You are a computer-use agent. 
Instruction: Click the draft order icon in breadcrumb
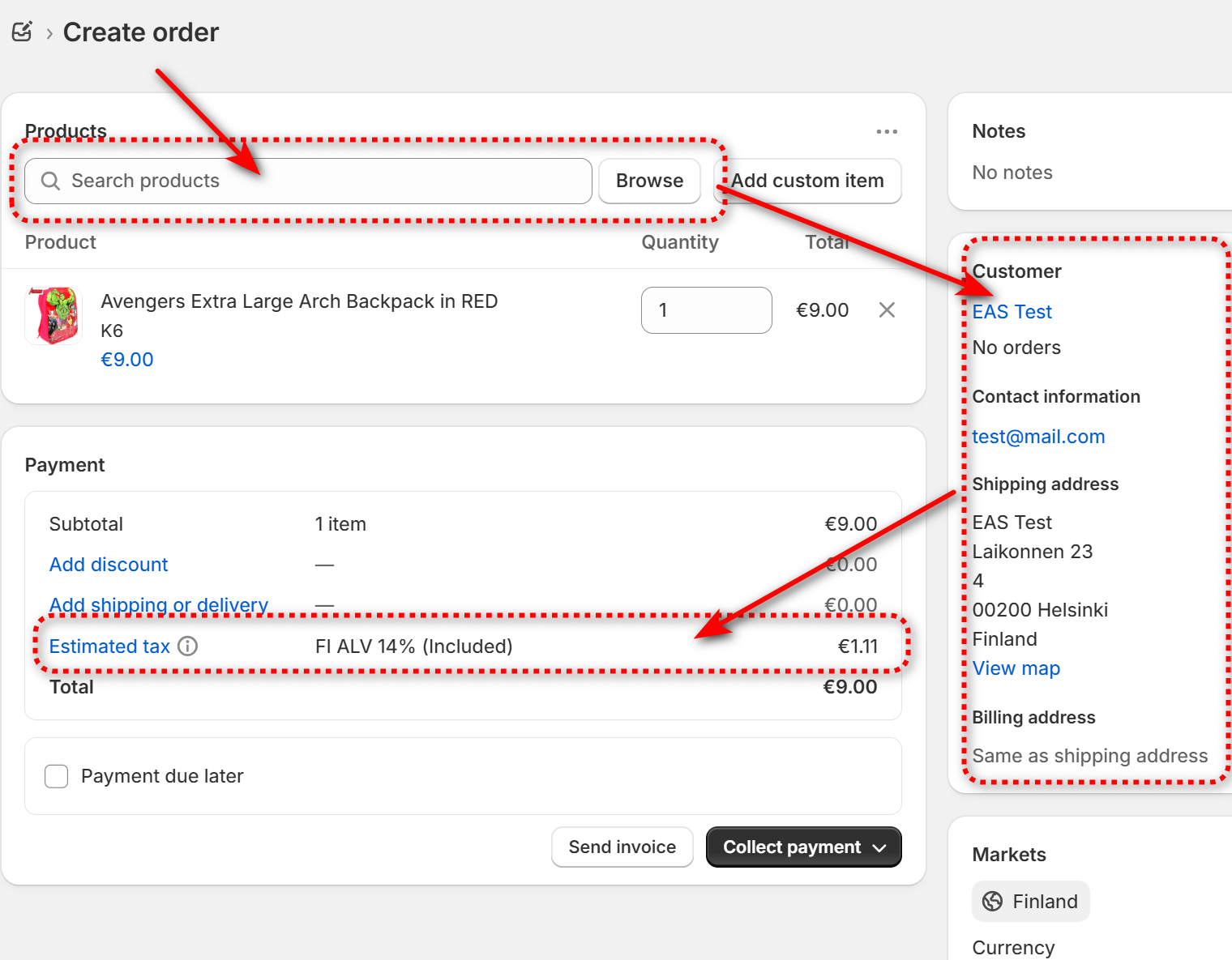(22, 32)
